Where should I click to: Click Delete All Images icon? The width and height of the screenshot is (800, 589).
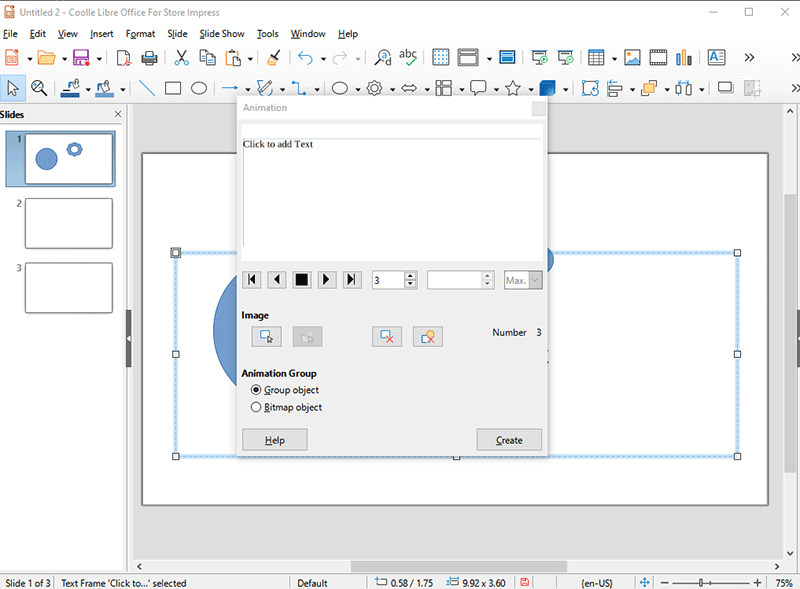tap(427, 337)
